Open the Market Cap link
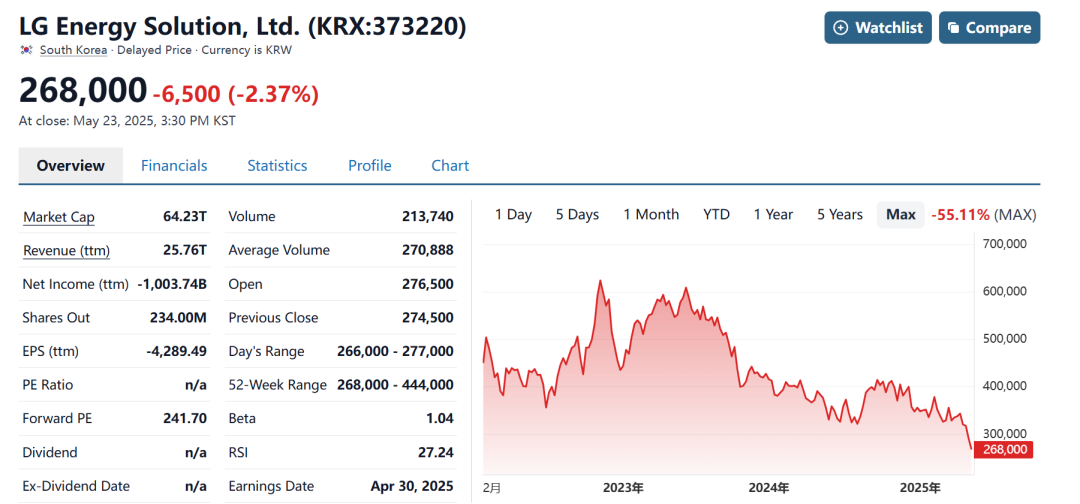1080x504 pixels. 59,217
